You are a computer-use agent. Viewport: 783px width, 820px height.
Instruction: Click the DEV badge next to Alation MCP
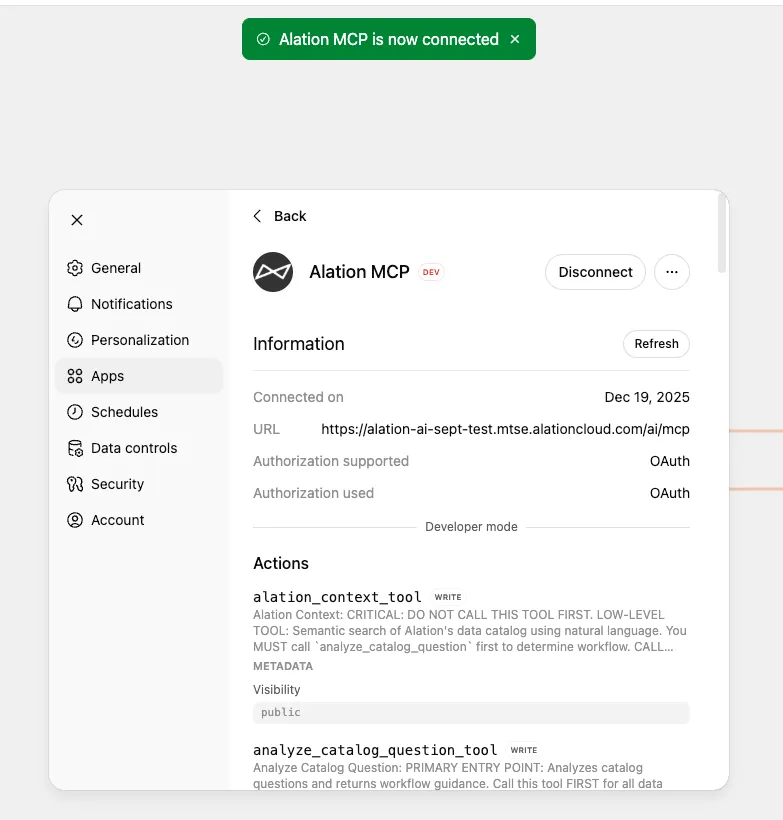coord(431,272)
